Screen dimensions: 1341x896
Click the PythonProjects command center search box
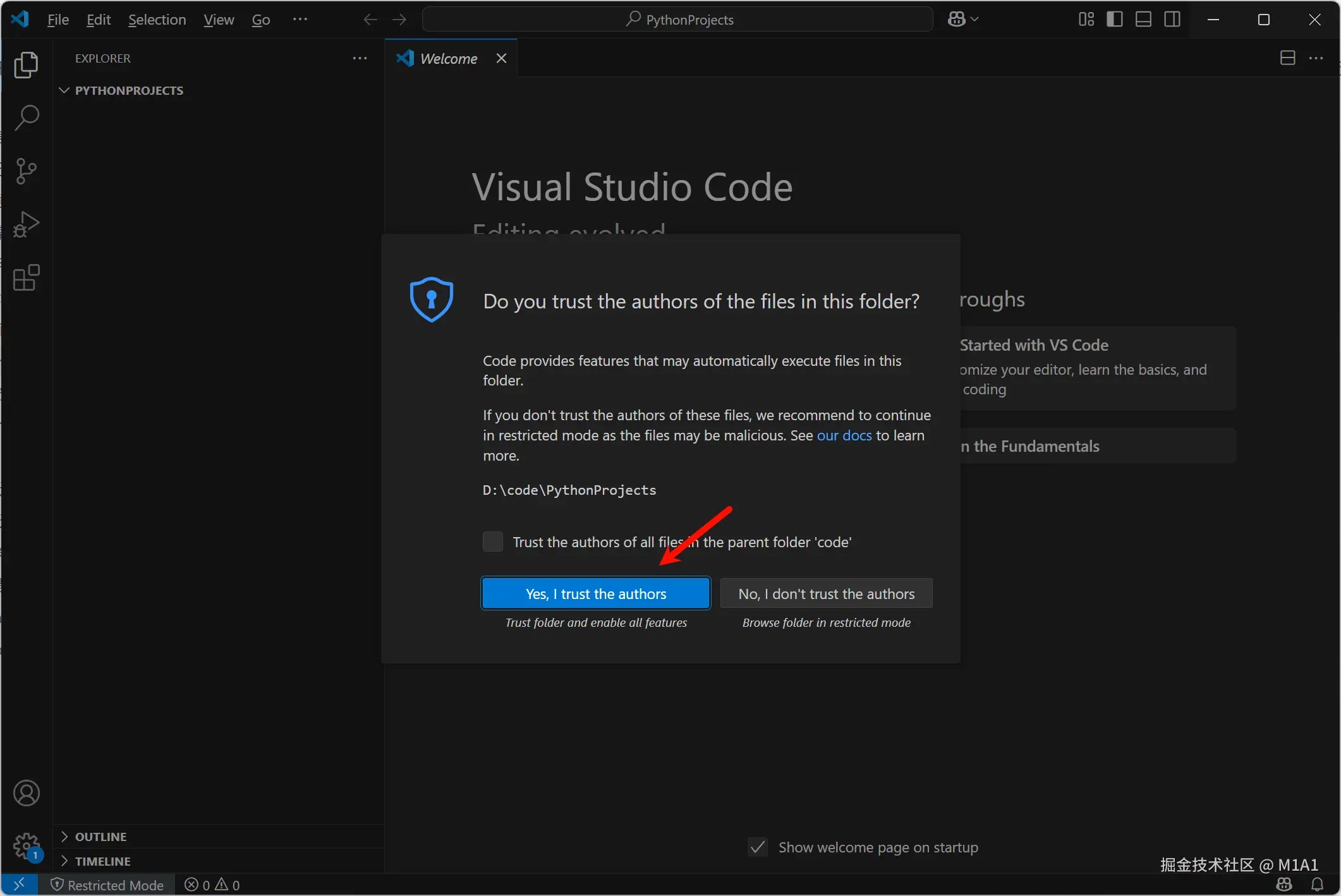[x=677, y=20]
